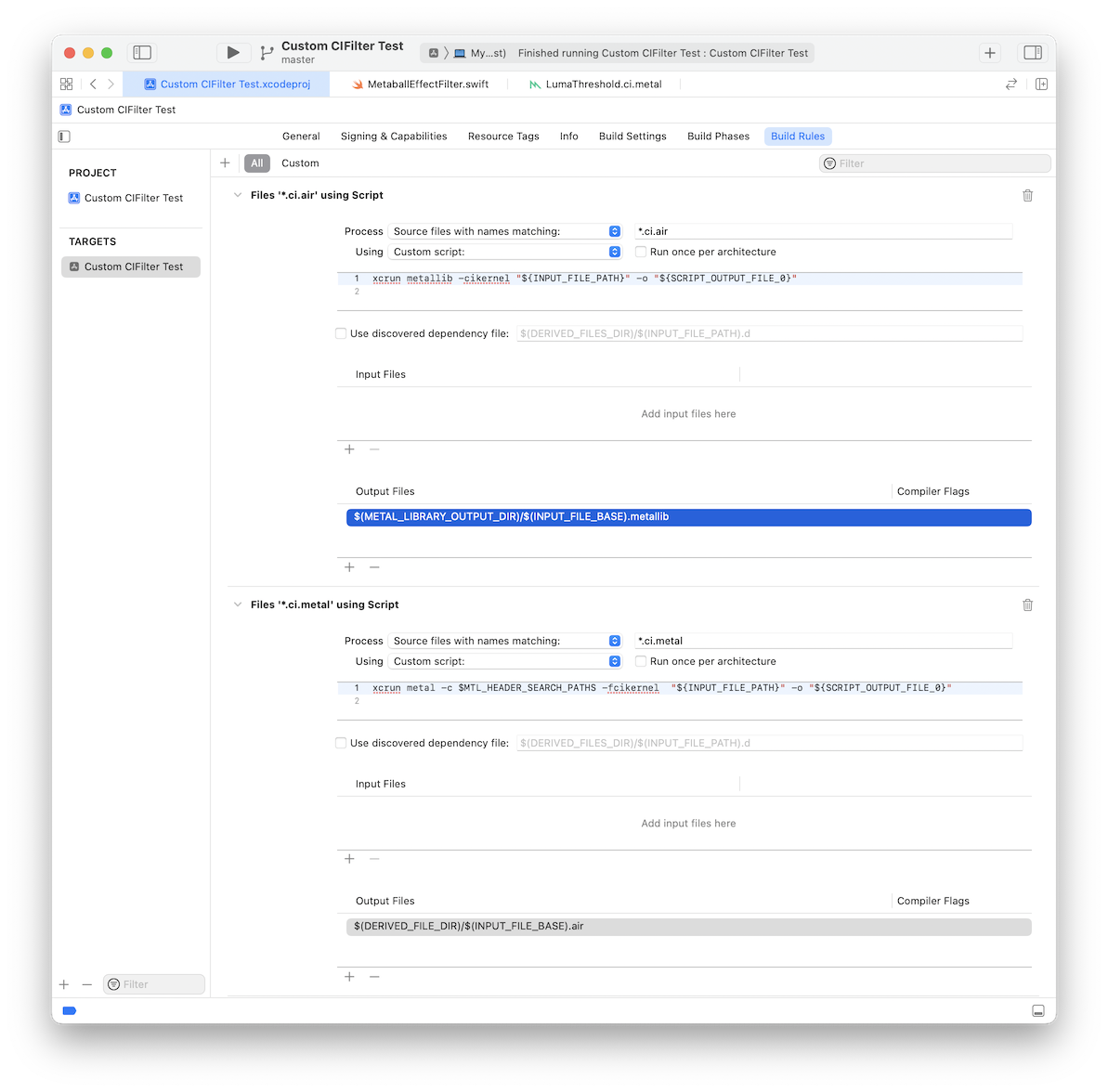Show All build rules
This screenshot has height=1092, width=1108.
(257, 163)
